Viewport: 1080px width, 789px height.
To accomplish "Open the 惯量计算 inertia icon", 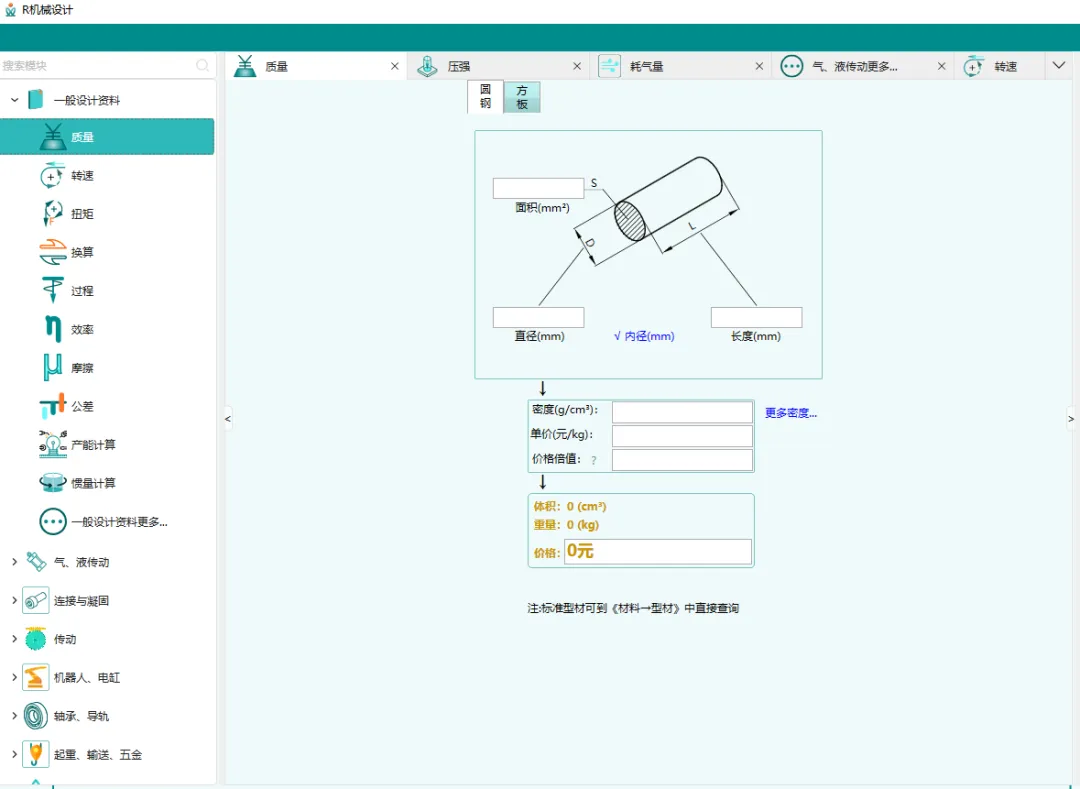I will click(52, 483).
